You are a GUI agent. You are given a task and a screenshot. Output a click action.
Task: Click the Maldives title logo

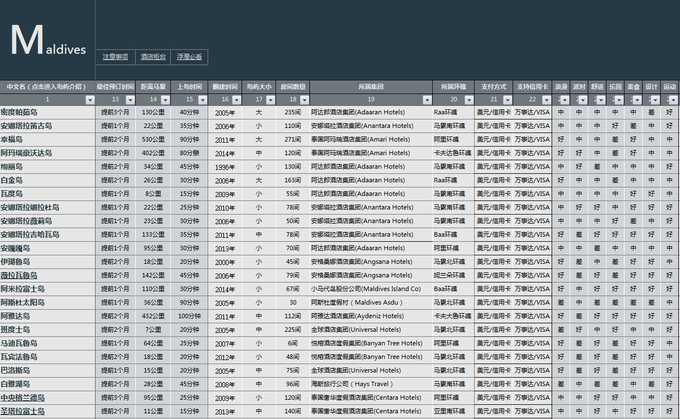pyautogui.click(x=48, y=40)
